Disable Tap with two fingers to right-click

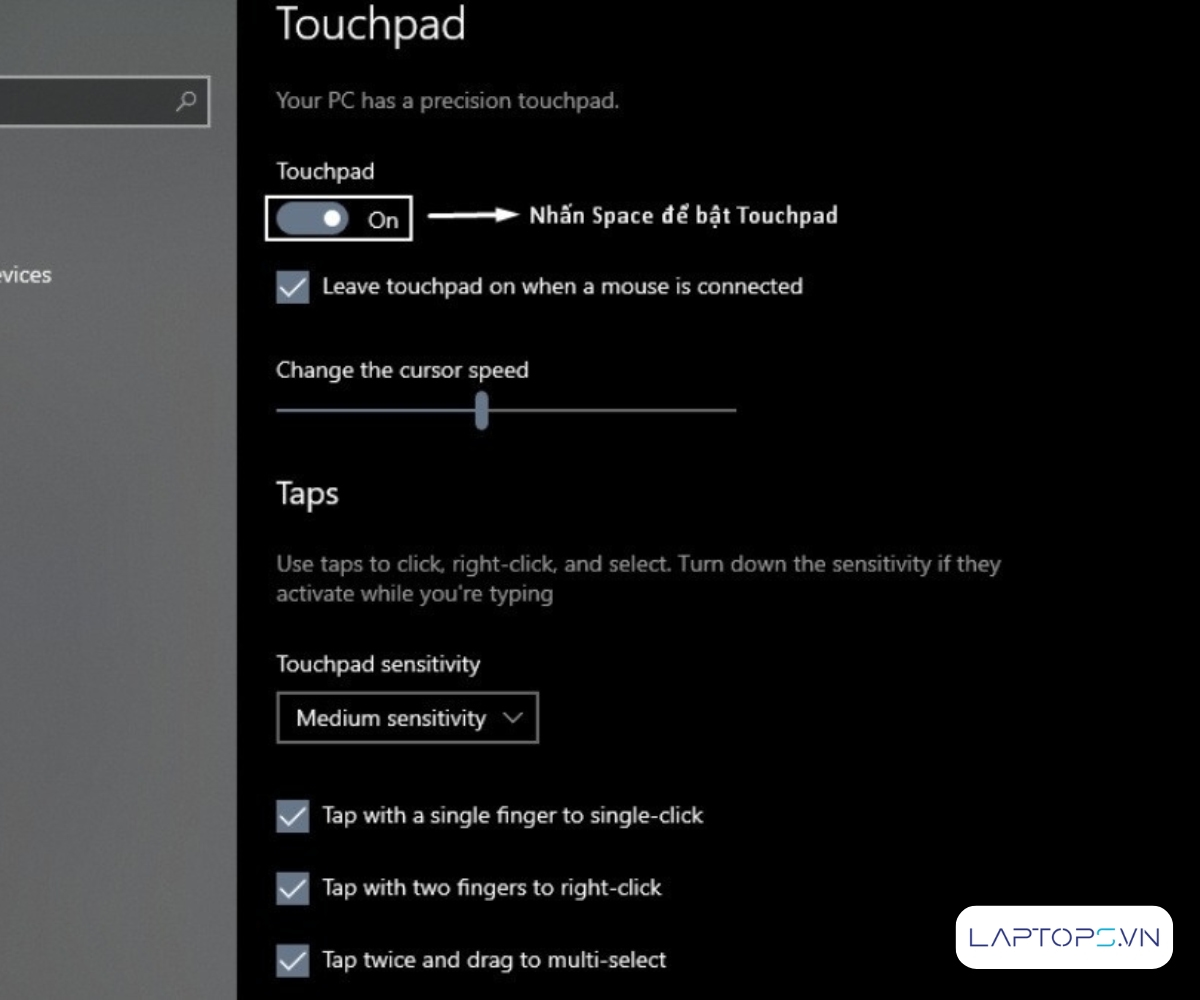293,888
